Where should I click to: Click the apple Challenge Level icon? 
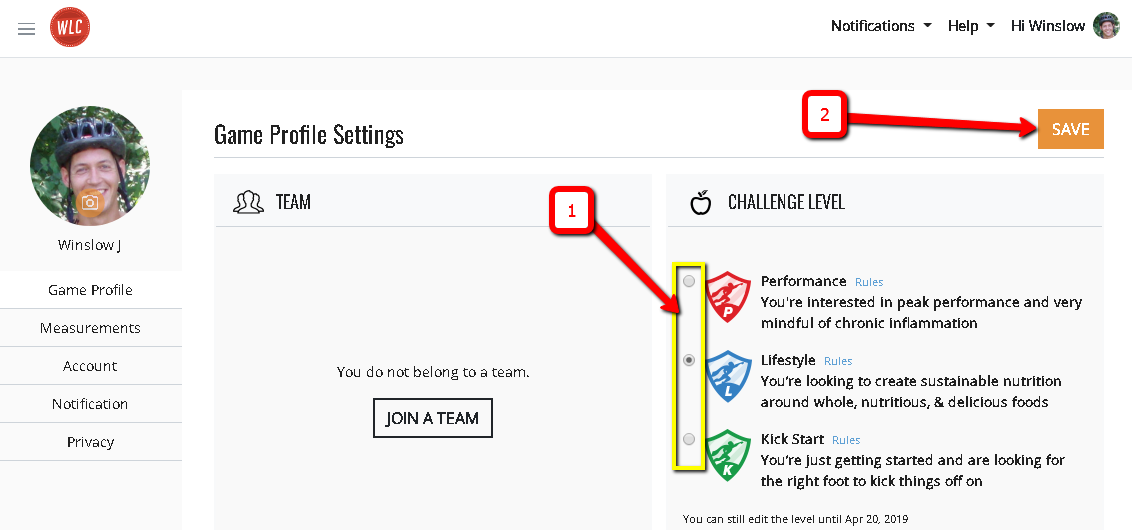tap(700, 202)
